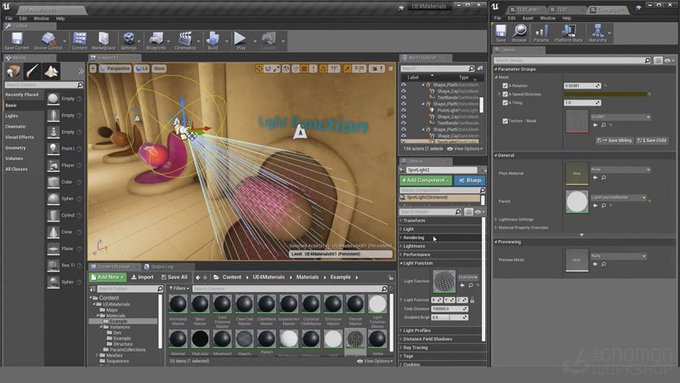Toggle the viewport rotation snapping button
This screenshot has width=680, height=383.
[323, 69]
